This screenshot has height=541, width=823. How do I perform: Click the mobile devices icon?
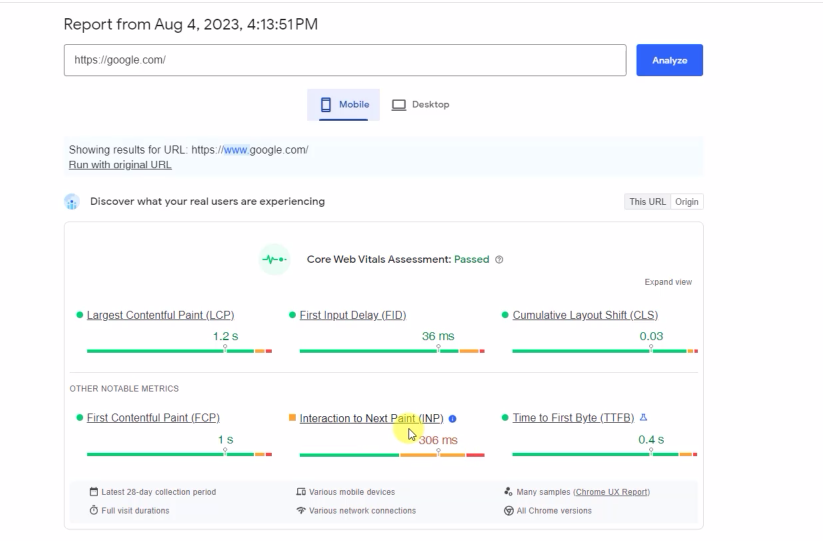pos(301,492)
